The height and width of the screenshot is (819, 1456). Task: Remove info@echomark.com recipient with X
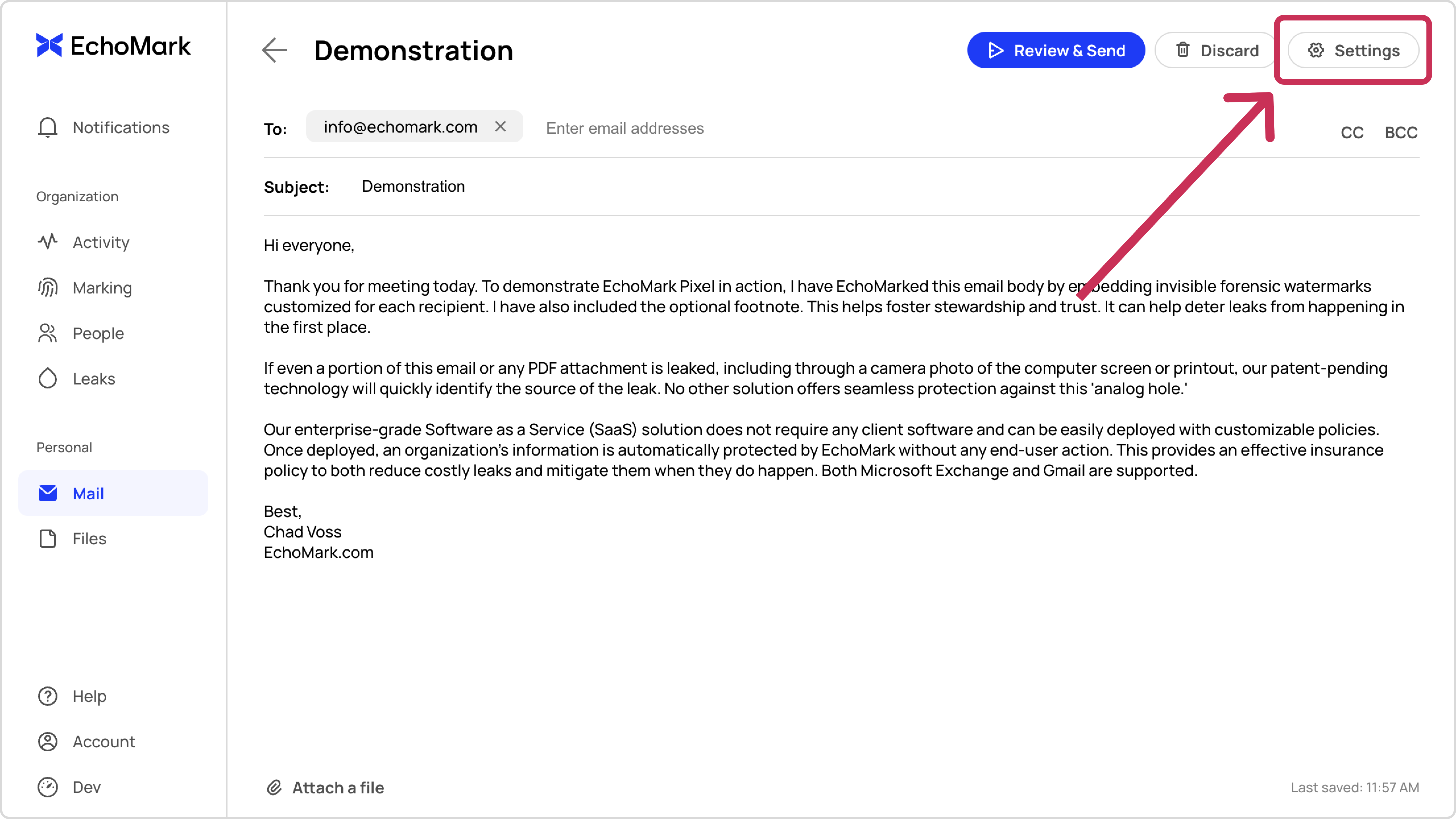[500, 127]
